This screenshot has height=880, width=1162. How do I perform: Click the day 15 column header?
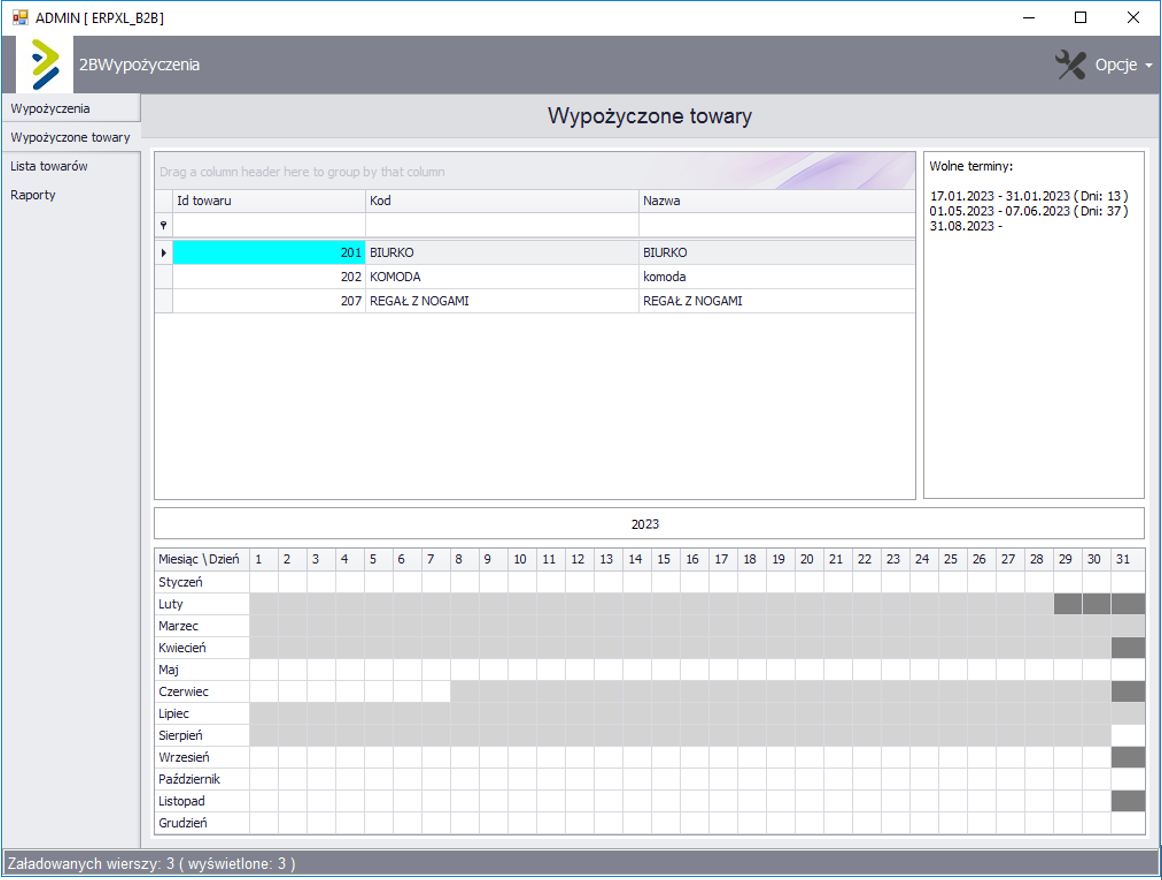pos(666,559)
